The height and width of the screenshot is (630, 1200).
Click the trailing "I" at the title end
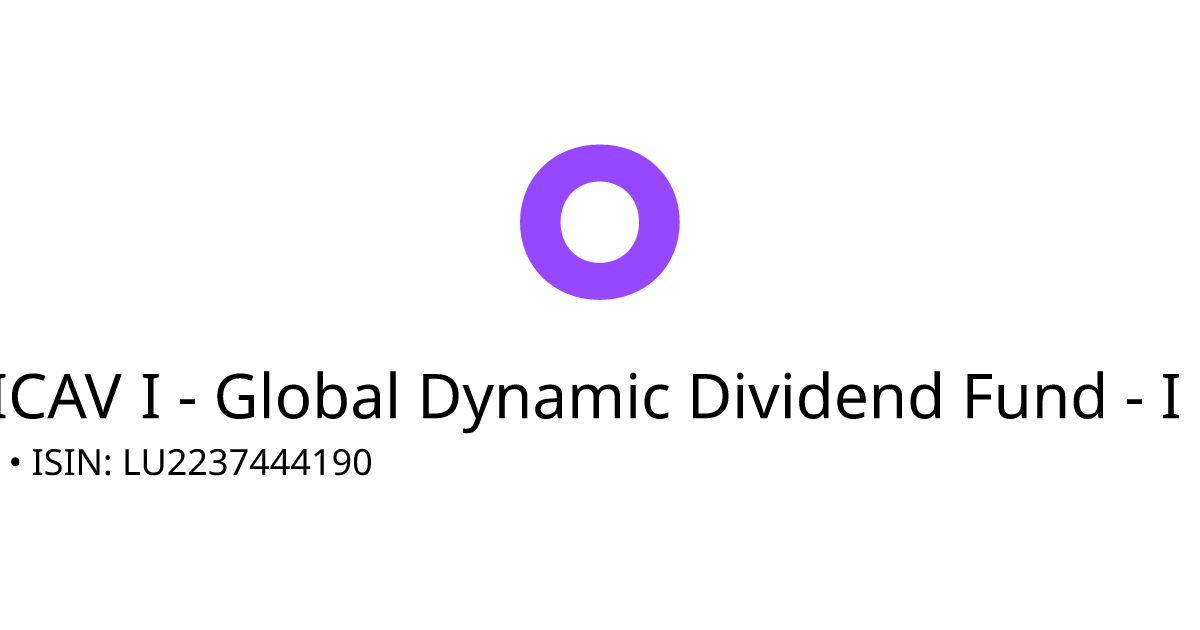pos(1170,397)
